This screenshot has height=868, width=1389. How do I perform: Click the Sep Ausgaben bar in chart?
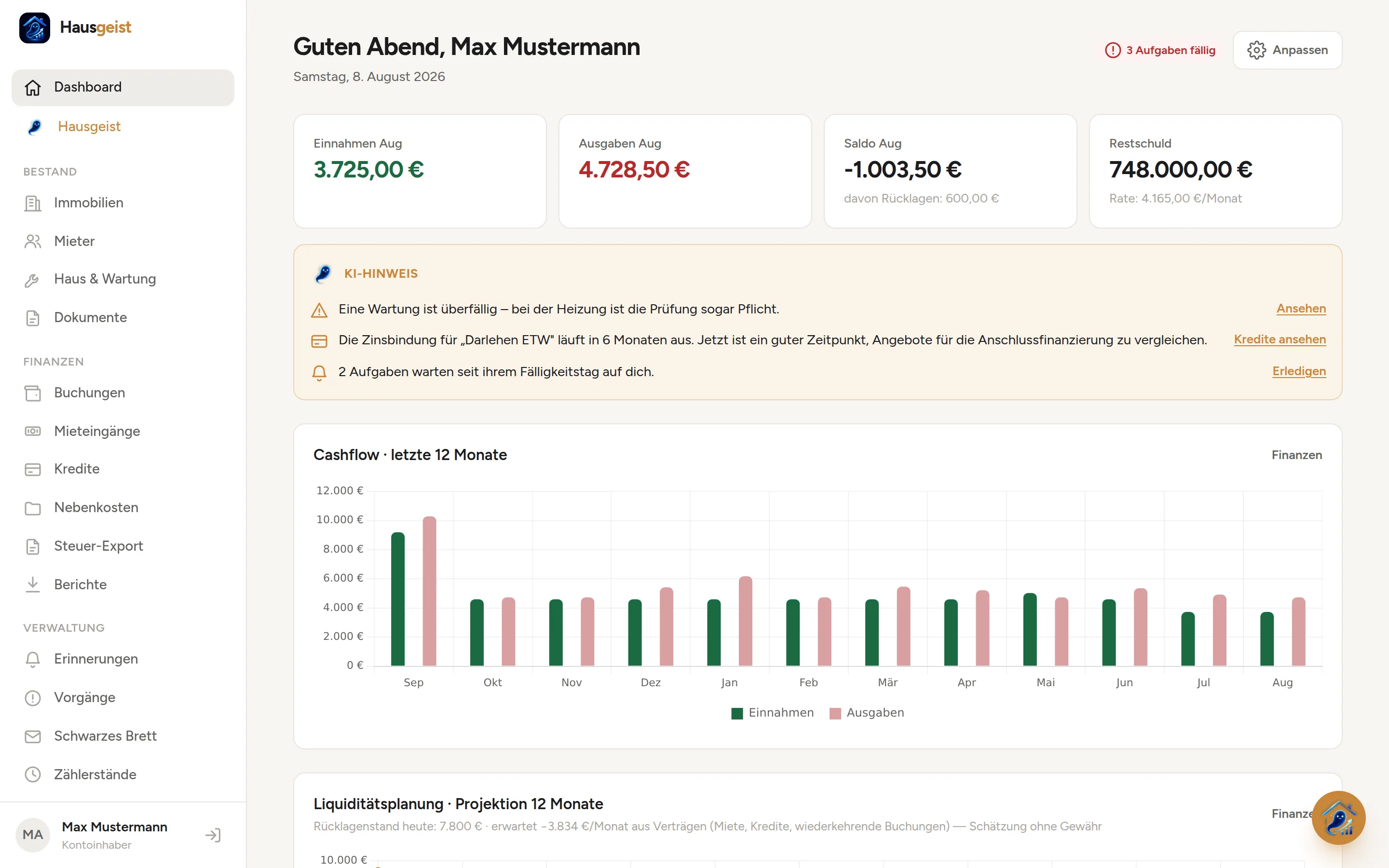tap(429, 591)
